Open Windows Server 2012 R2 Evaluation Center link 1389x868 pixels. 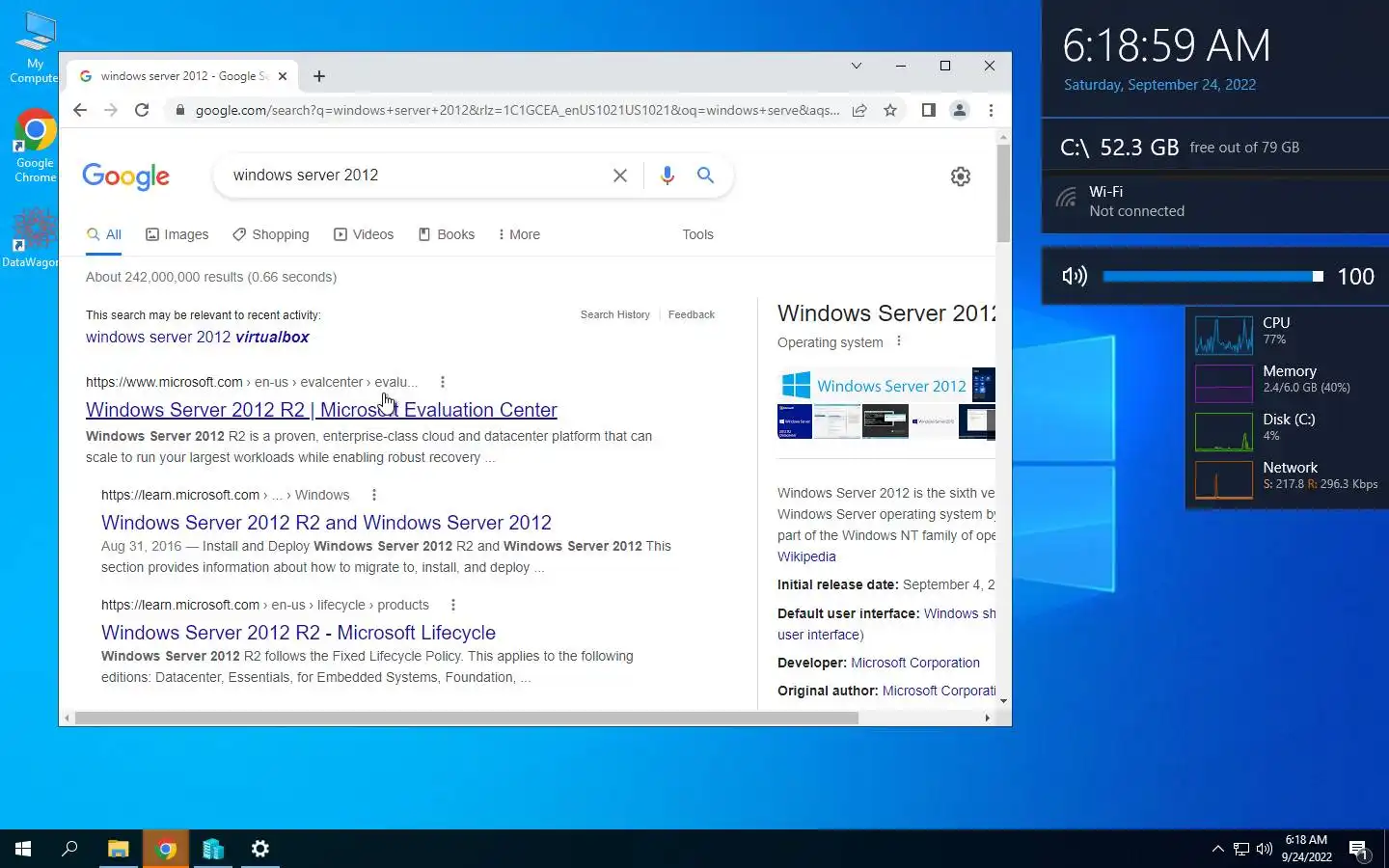[x=321, y=410]
